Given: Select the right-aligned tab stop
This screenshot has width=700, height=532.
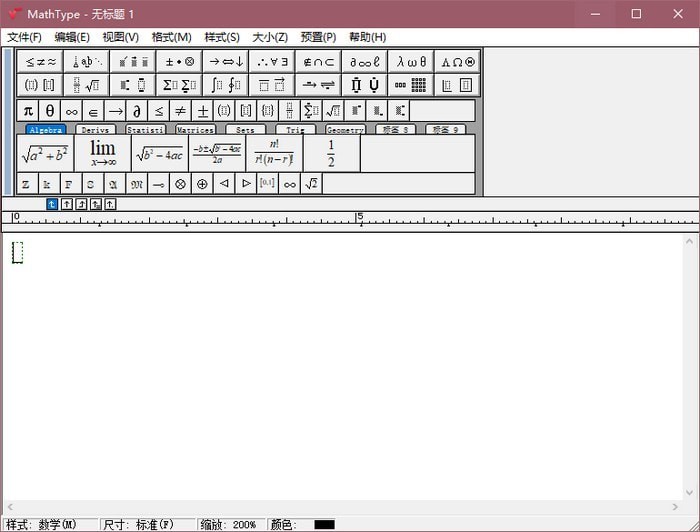Looking at the screenshot, I should click(81, 204).
